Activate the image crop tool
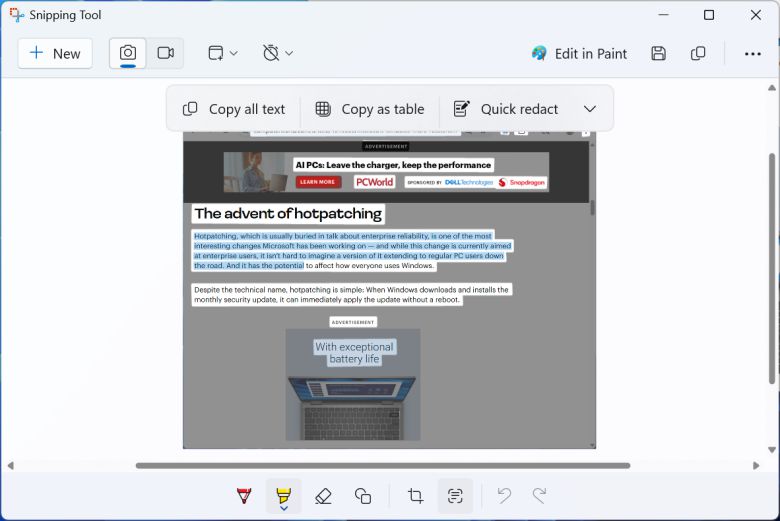 pyautogui.click(x=415, y=496)
